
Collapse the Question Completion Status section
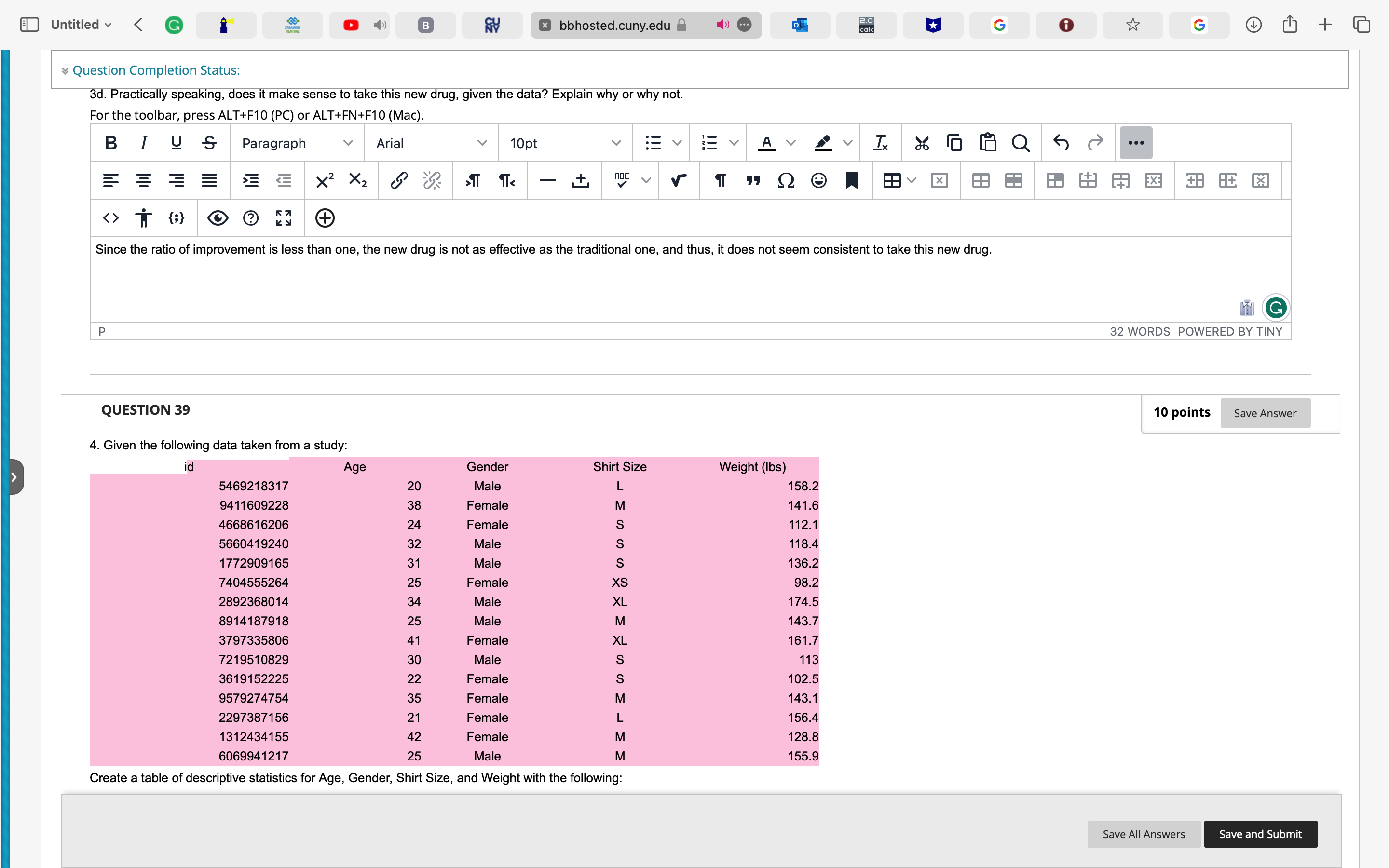65,70
